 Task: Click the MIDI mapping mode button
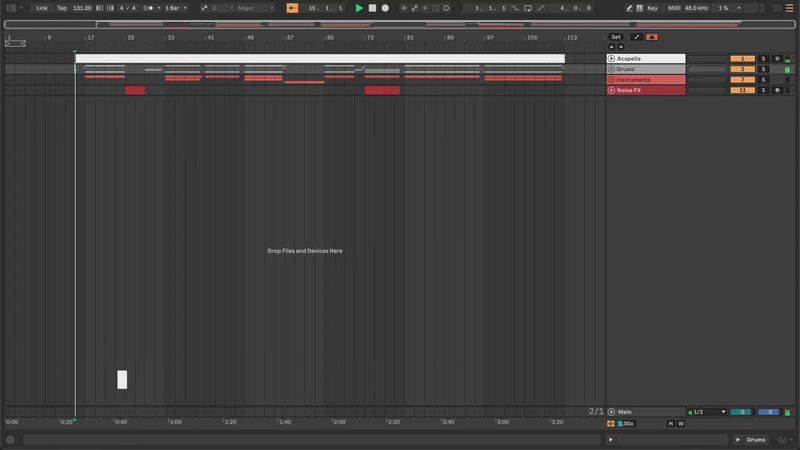coord(673,8)
